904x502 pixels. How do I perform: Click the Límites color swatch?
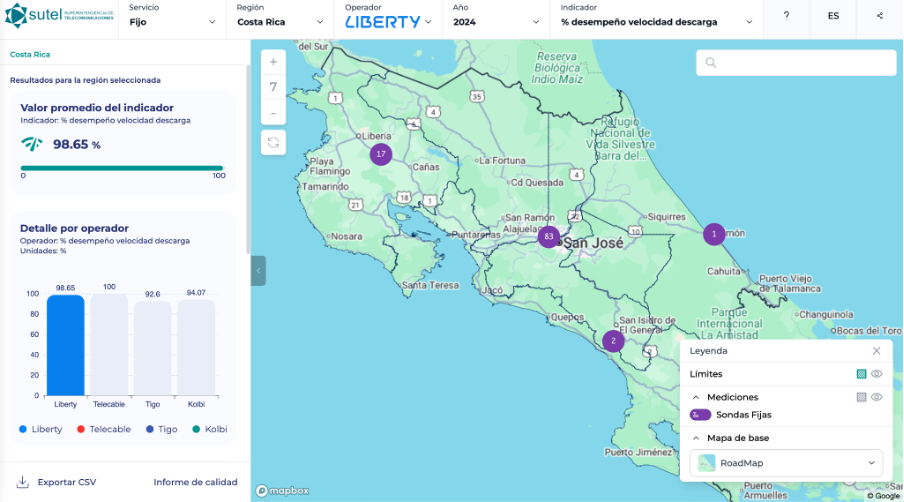click(x=860, y=374)
